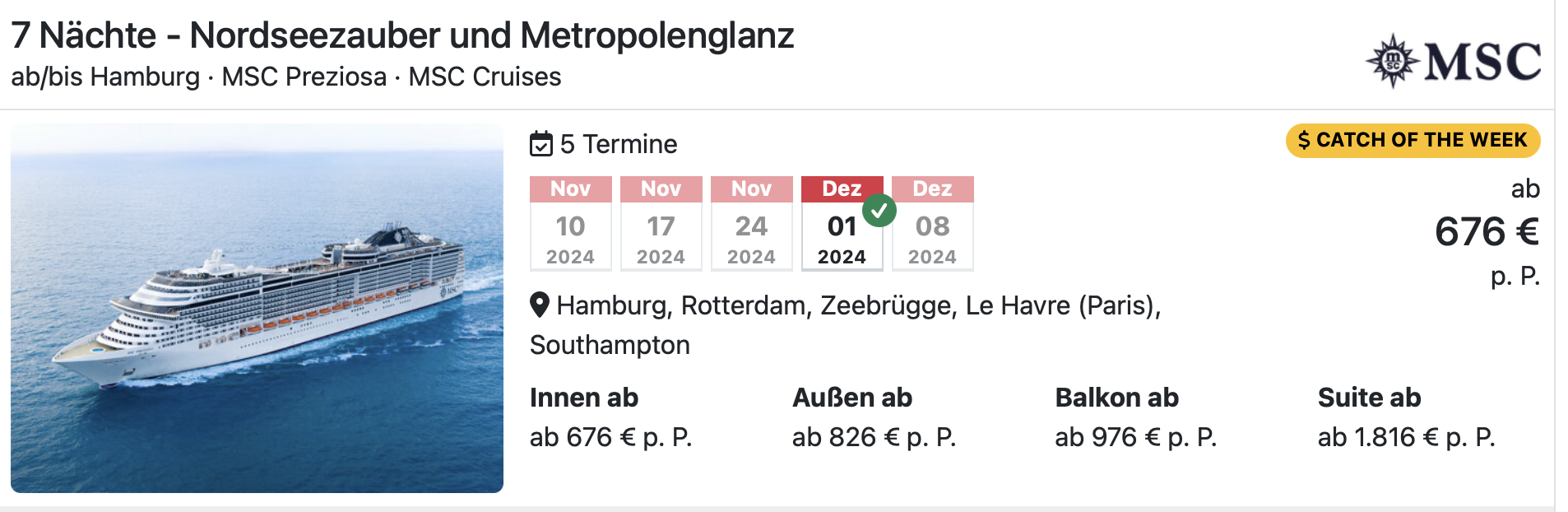1568x512 pixels.
Task: Open the MSC Preziosa cruise ship photo
Action: (x=257, y=309)
